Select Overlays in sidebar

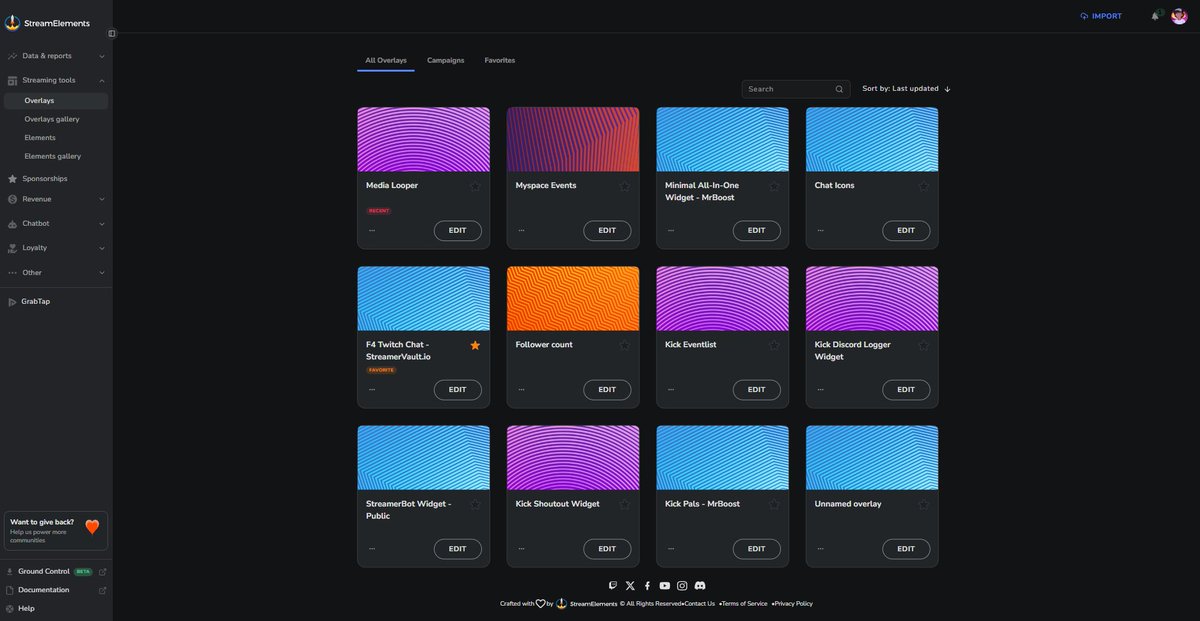56,101
